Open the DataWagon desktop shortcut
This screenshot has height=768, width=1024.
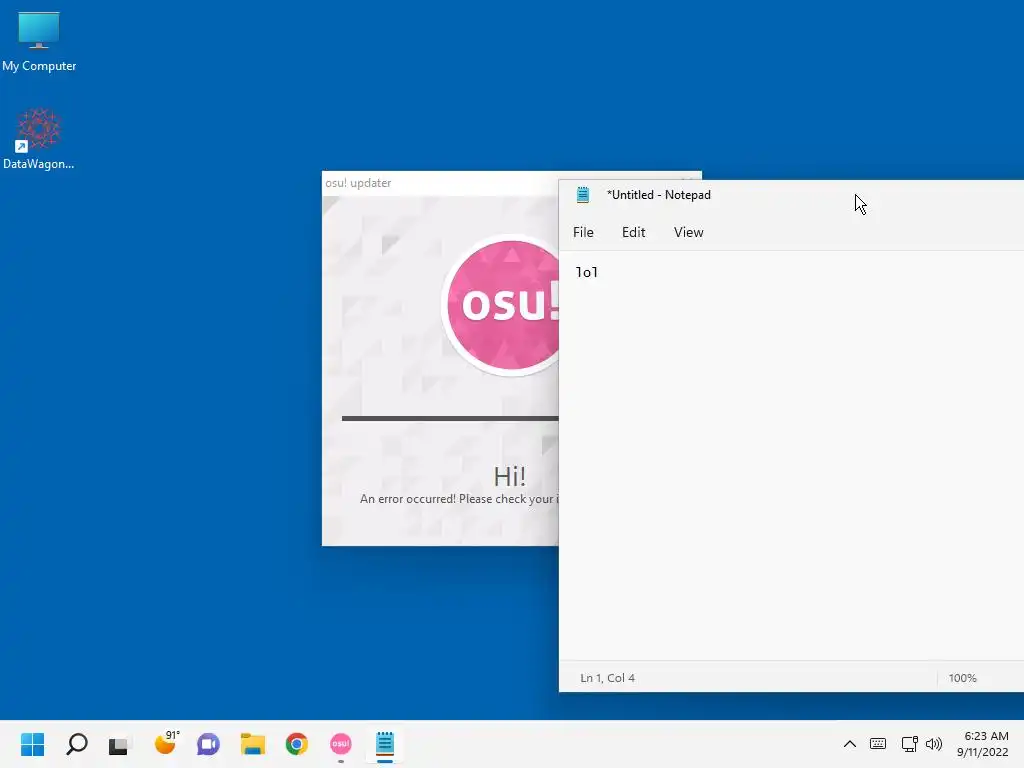[39, 138]
